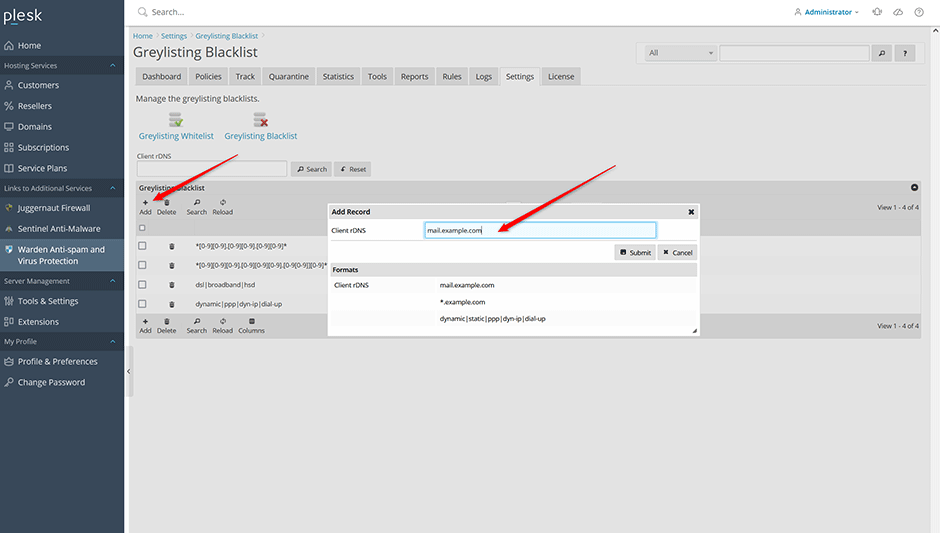This screenshot has width=940, height=533.
Task: Check the dsl|broadband|hsd row checkbox
Action: coord(142,285)
